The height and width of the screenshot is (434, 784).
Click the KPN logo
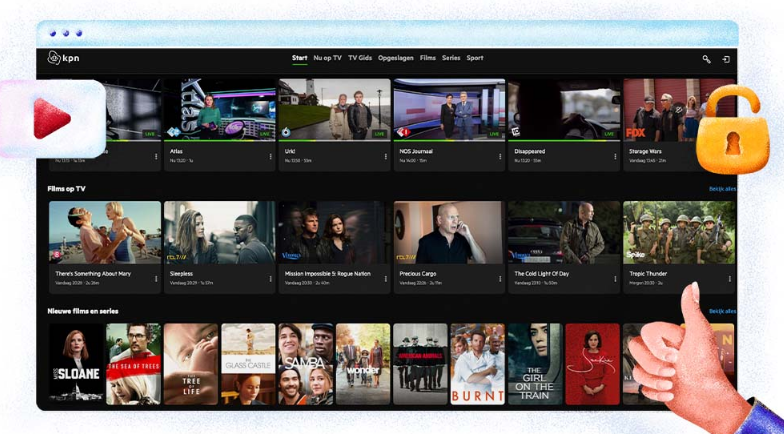(63, 58)
